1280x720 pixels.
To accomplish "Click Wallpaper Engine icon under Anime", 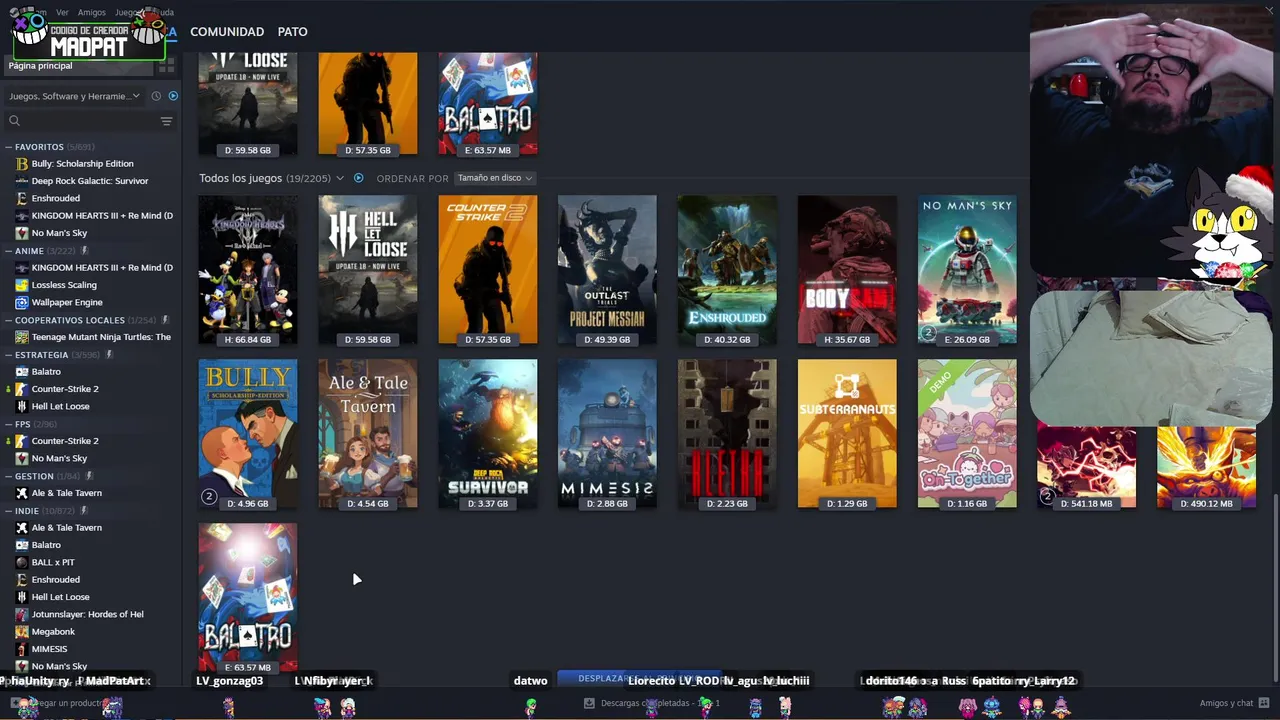I will (x=22, y=302).
